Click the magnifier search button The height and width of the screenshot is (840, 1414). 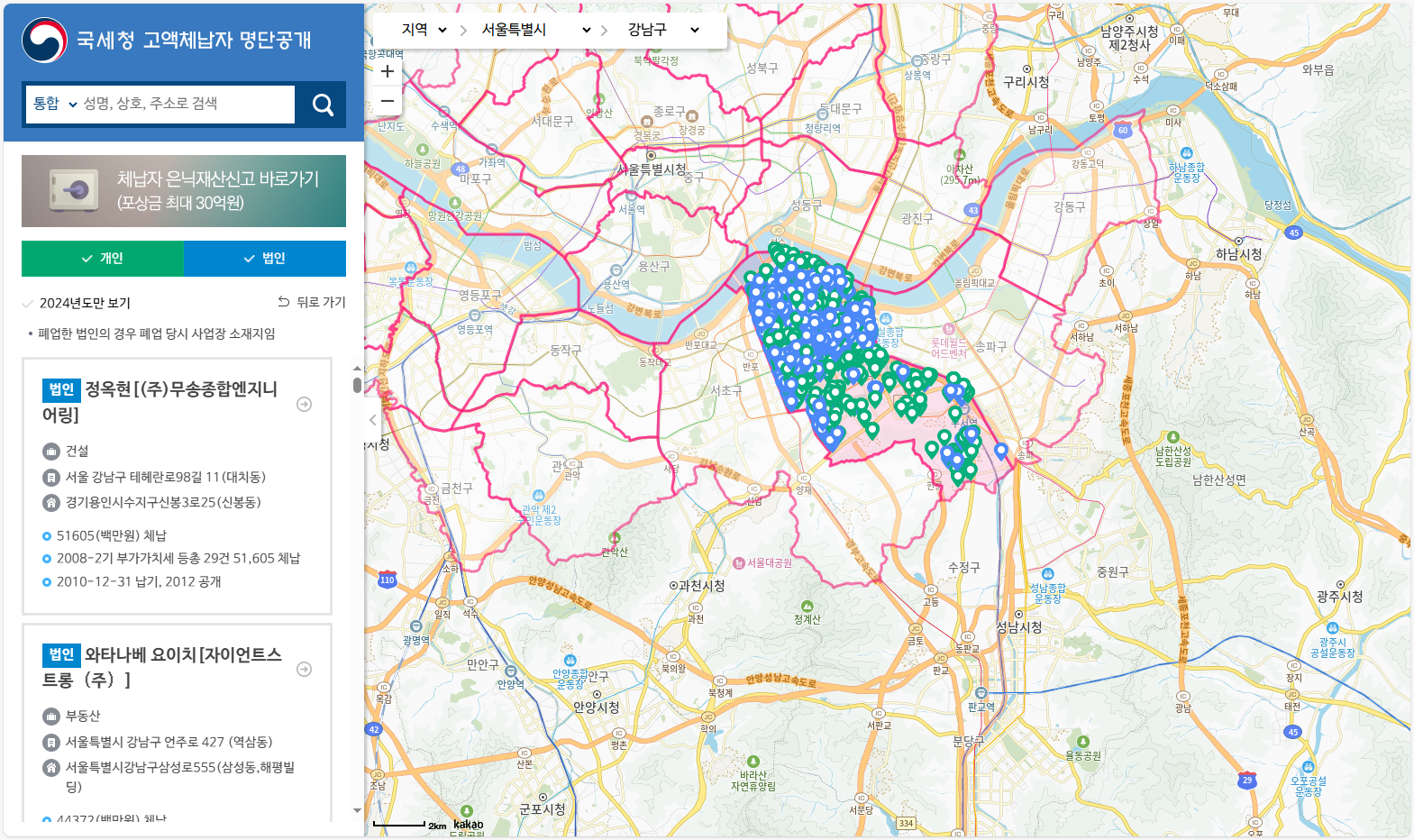323,105
